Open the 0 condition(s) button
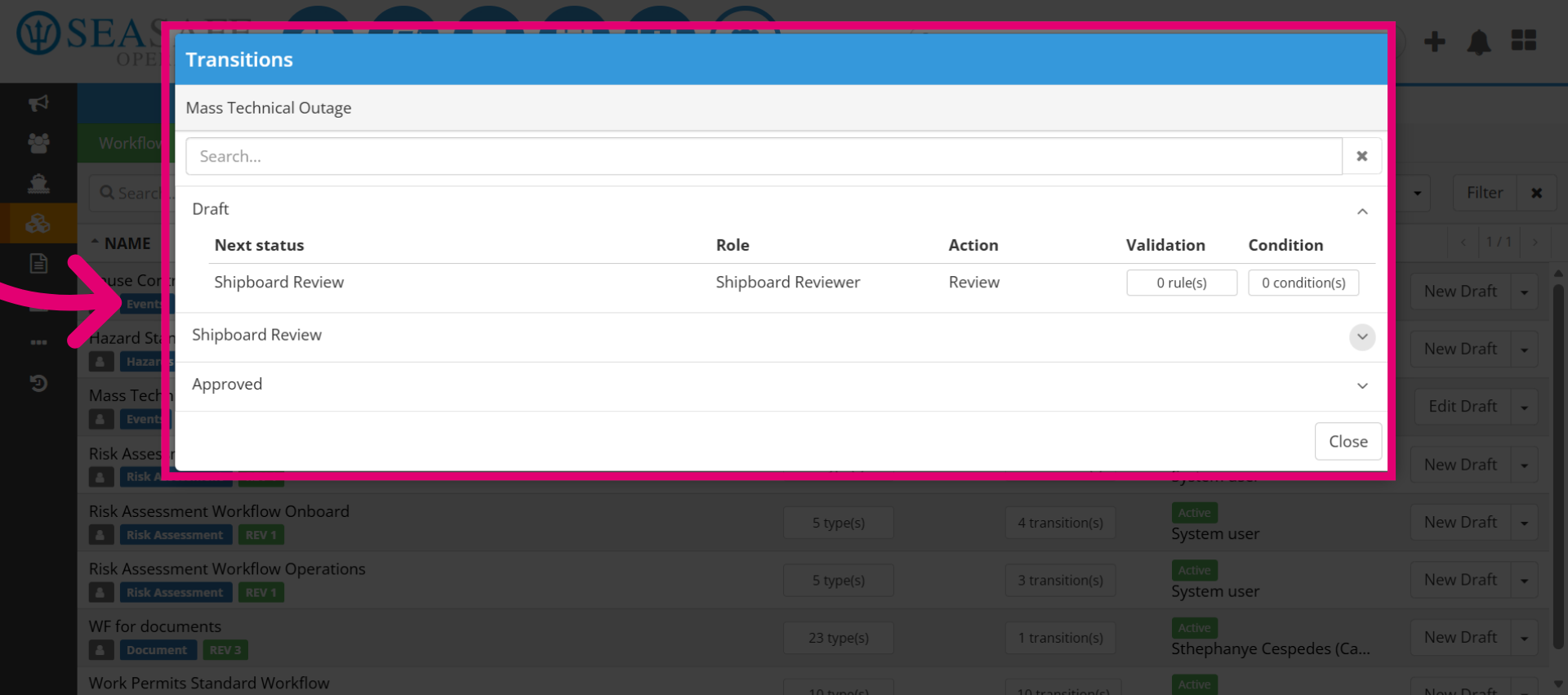Screen dimensions: 1568x695 pos(1303,283)
